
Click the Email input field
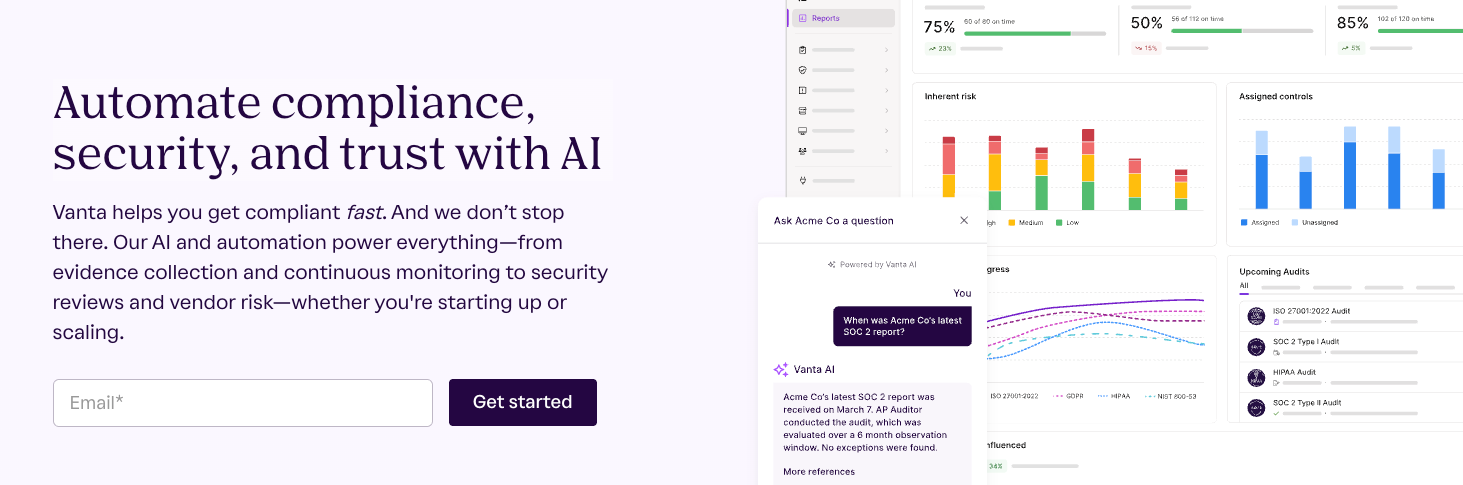tap(243, 403)
